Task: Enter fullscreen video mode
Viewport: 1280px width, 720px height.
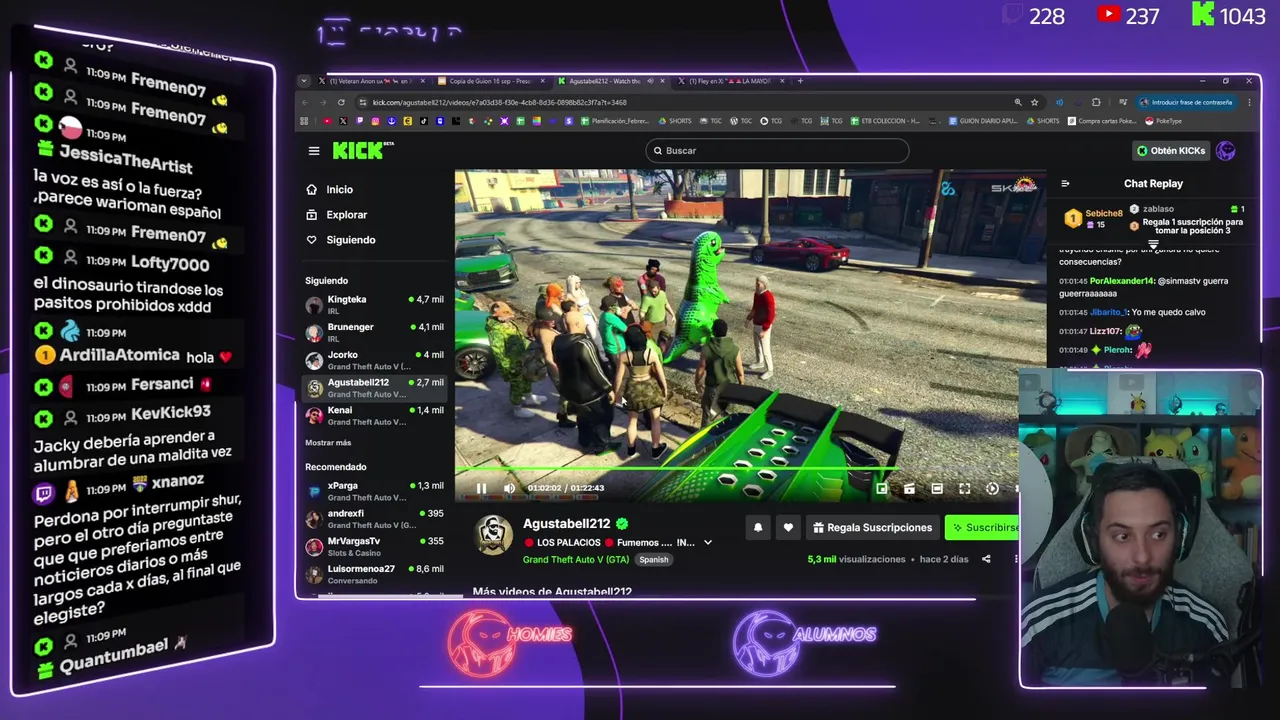Action: click(964, 488)
